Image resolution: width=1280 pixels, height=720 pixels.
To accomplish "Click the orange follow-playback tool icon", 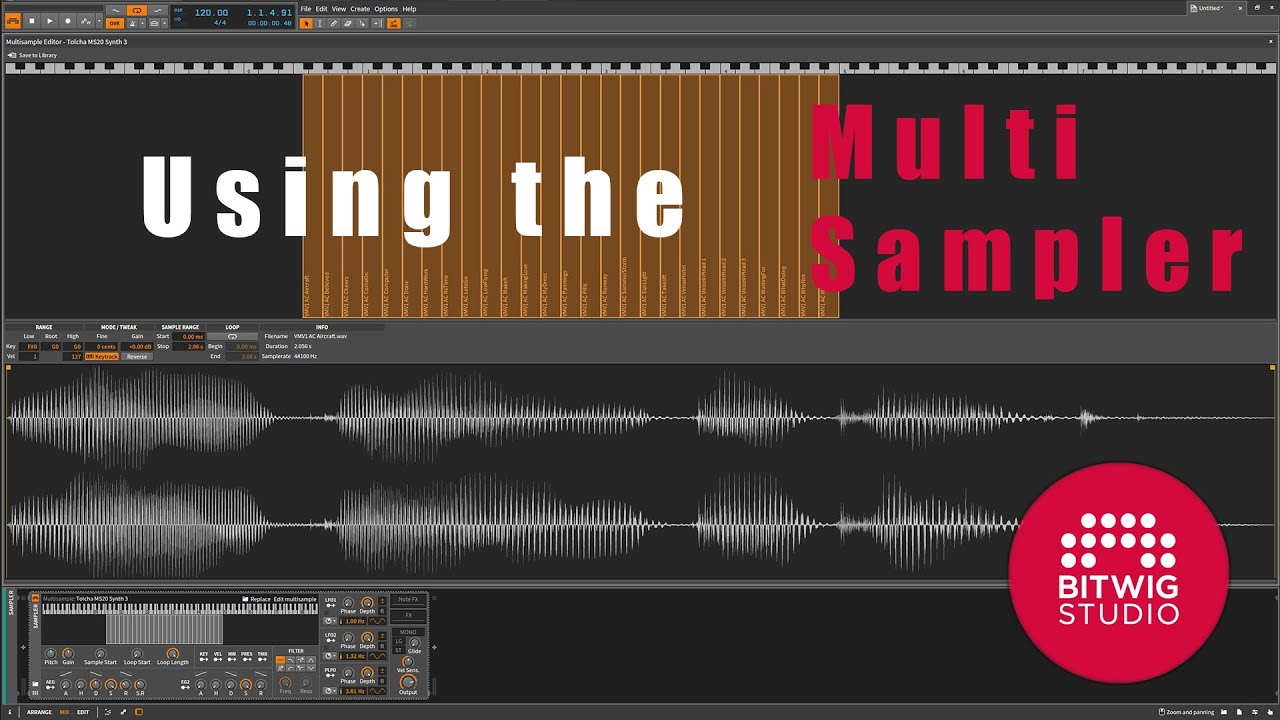I will pyautogui.click(x=394, y=23).
